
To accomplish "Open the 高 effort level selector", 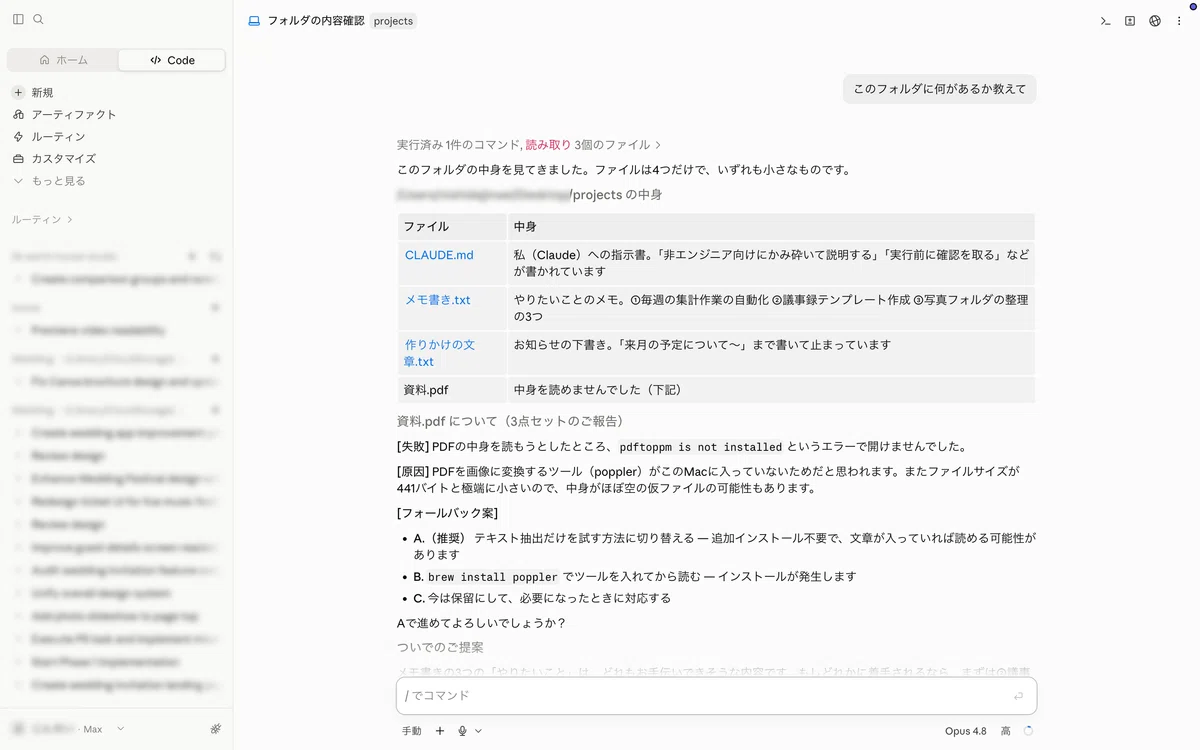I will pos(1006,731).
